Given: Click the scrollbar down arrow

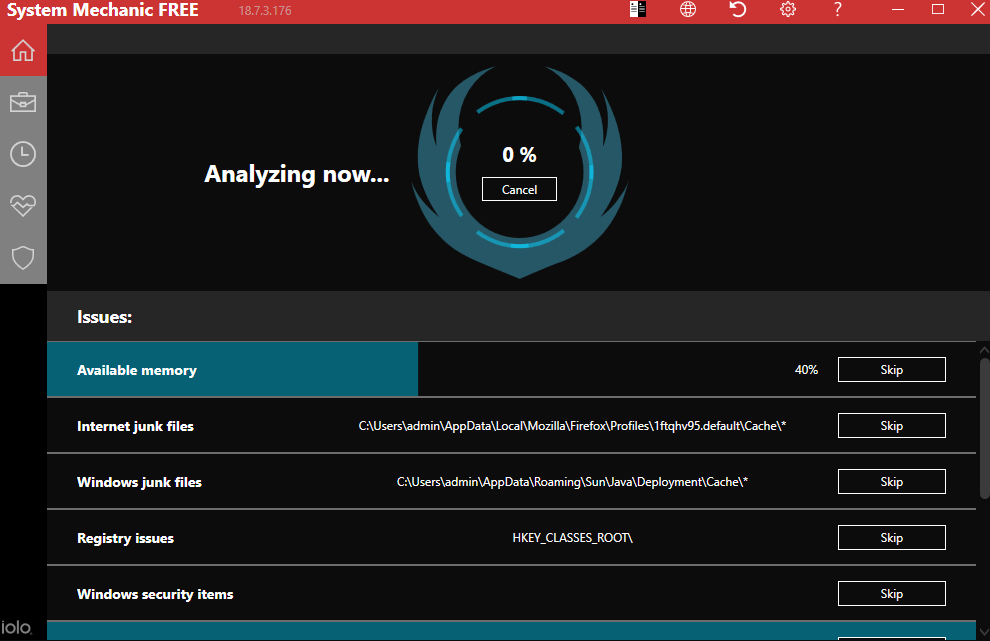Looking at the screenshot, I should pos(984,632).
